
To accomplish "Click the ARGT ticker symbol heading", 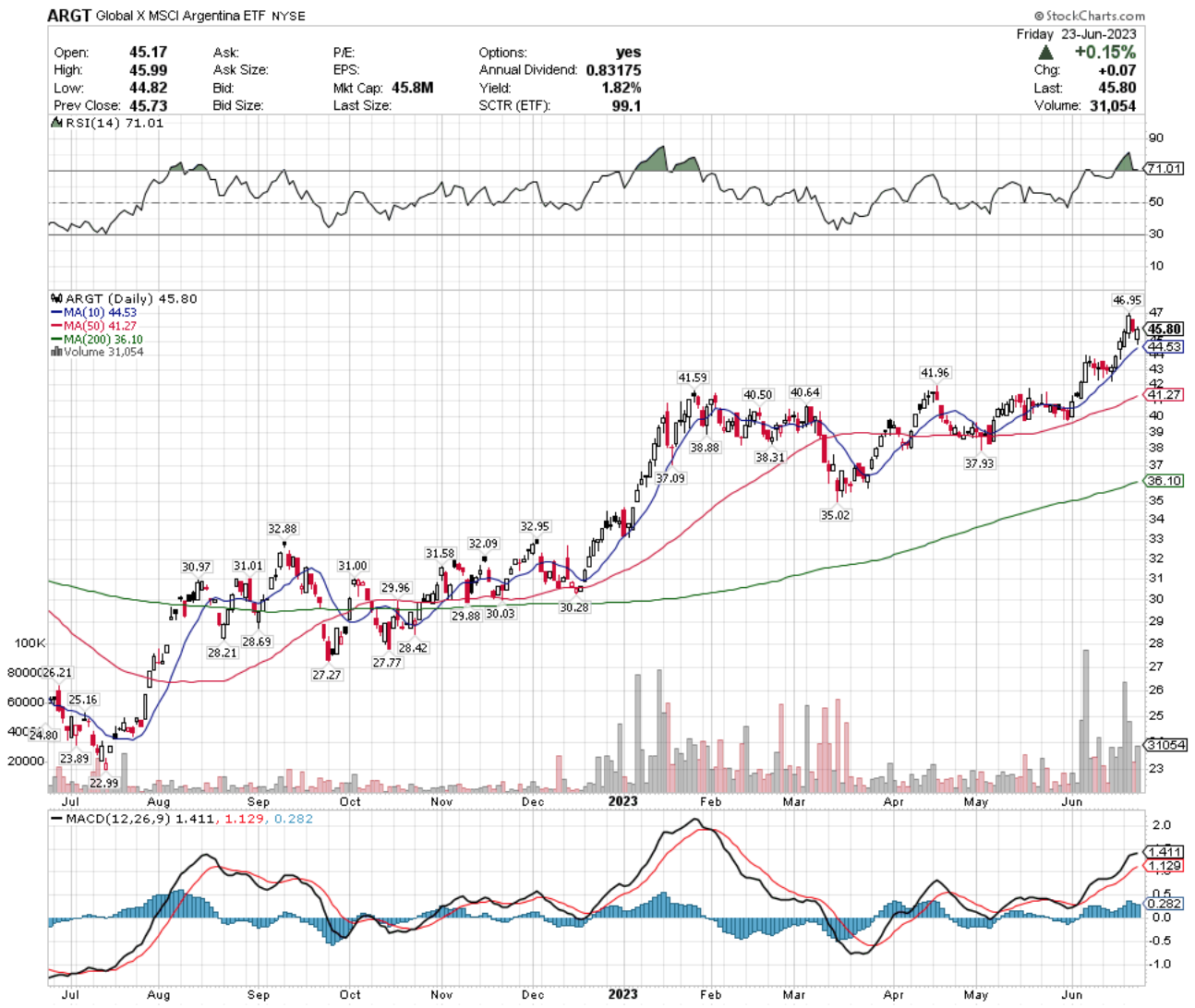I will pos(69,15).
